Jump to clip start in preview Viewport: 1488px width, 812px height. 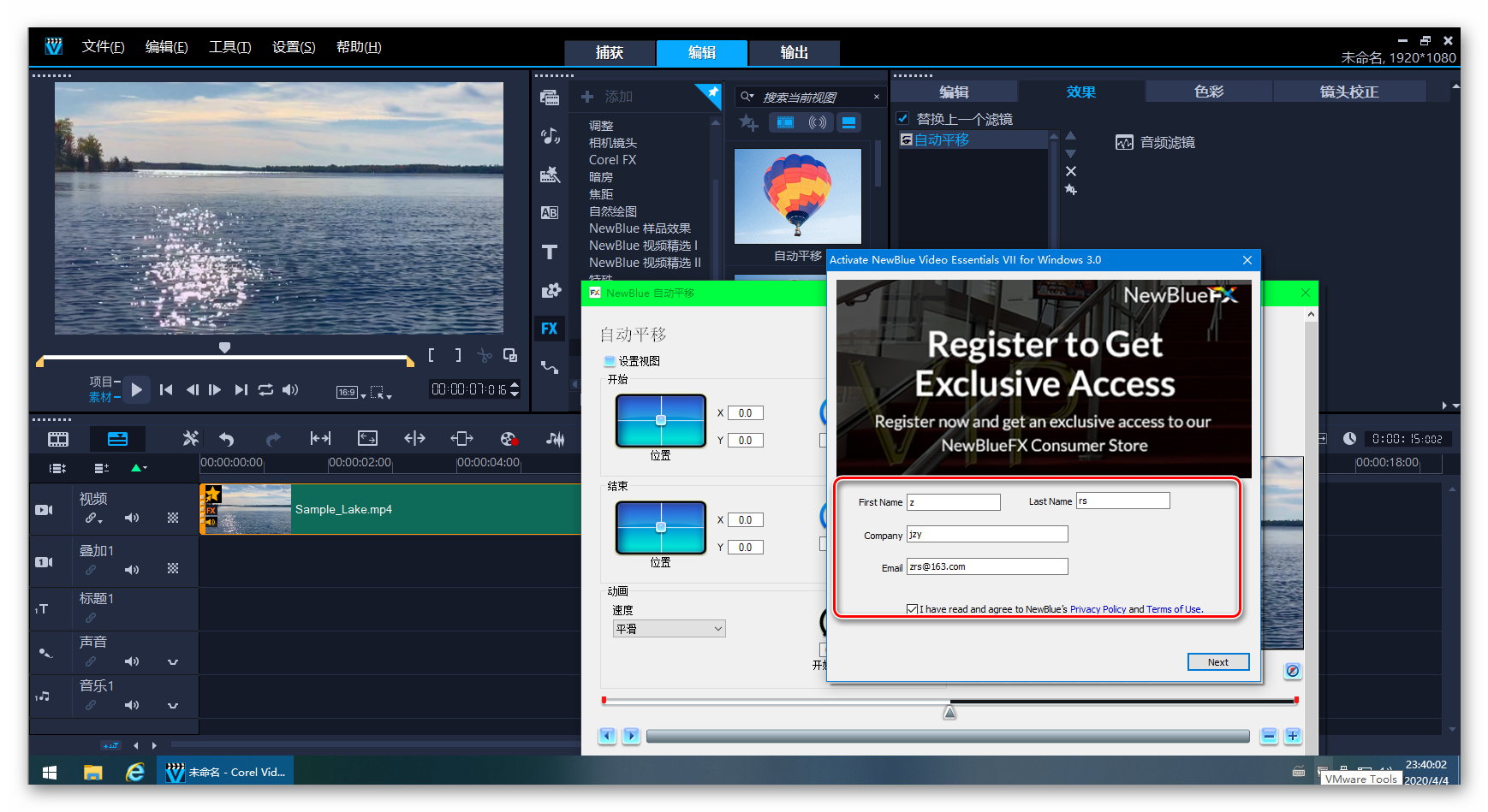[x=166, y=390]
